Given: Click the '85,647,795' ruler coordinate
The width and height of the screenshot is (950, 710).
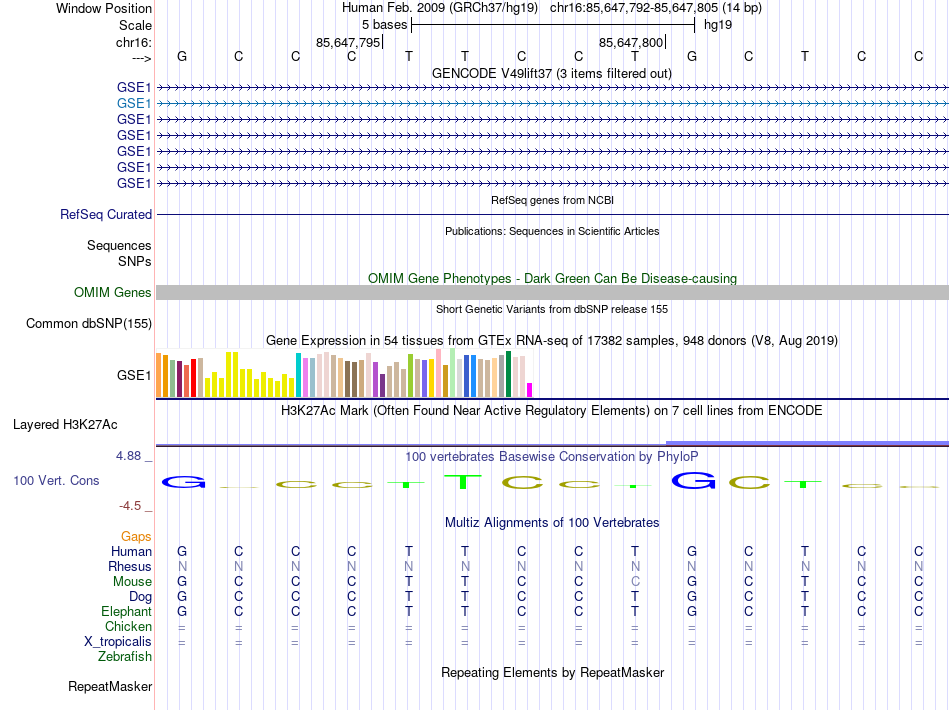Looking at the screenshot, I should [x=348, y=42].
